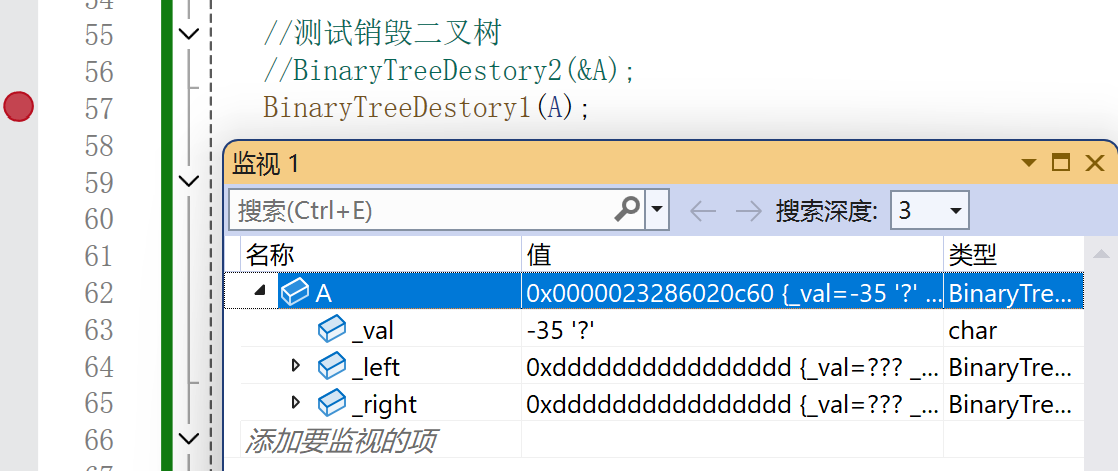Open the 监视 1 window options dropdown
The width and height of the screenshot is (1118, 471).
(1027, 163)
